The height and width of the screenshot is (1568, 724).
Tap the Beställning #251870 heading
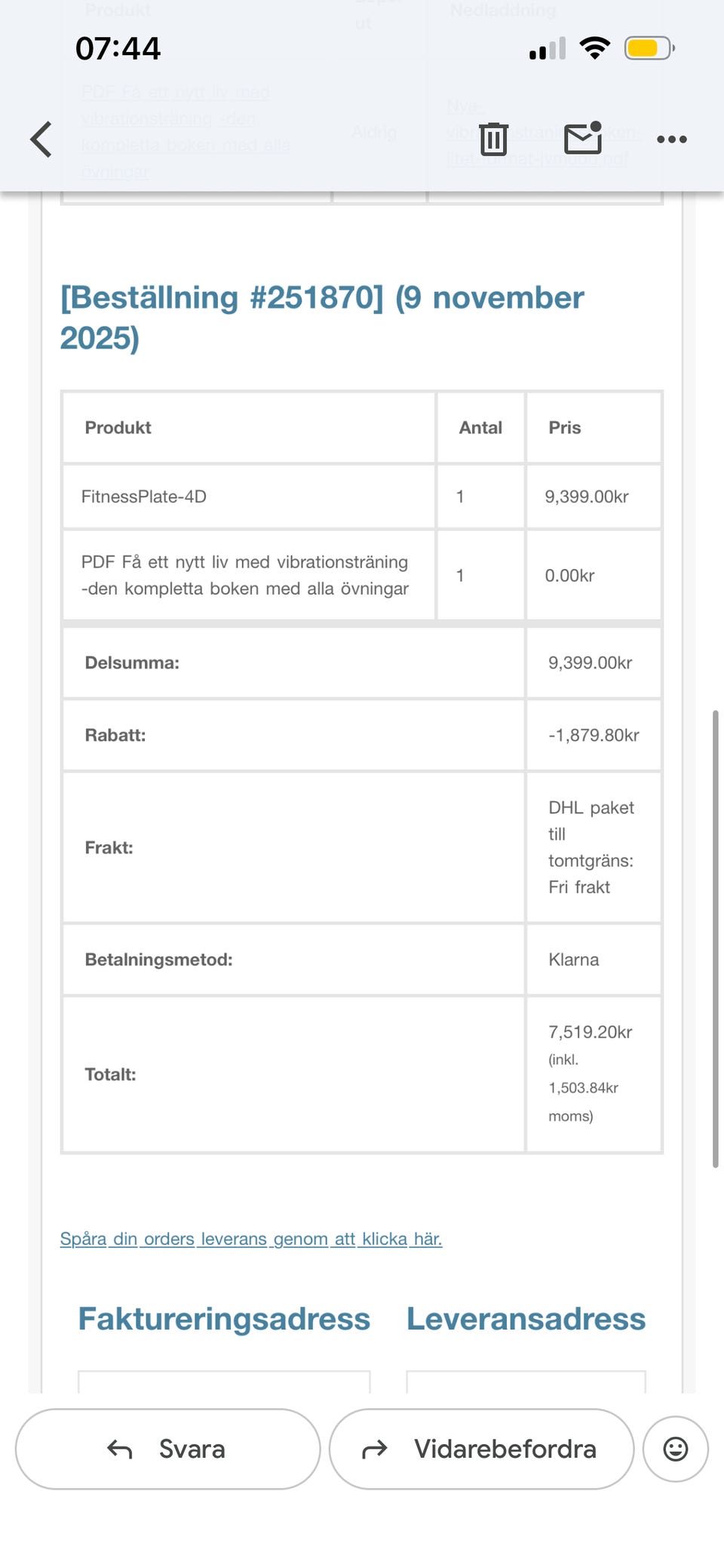click(322, 318)
